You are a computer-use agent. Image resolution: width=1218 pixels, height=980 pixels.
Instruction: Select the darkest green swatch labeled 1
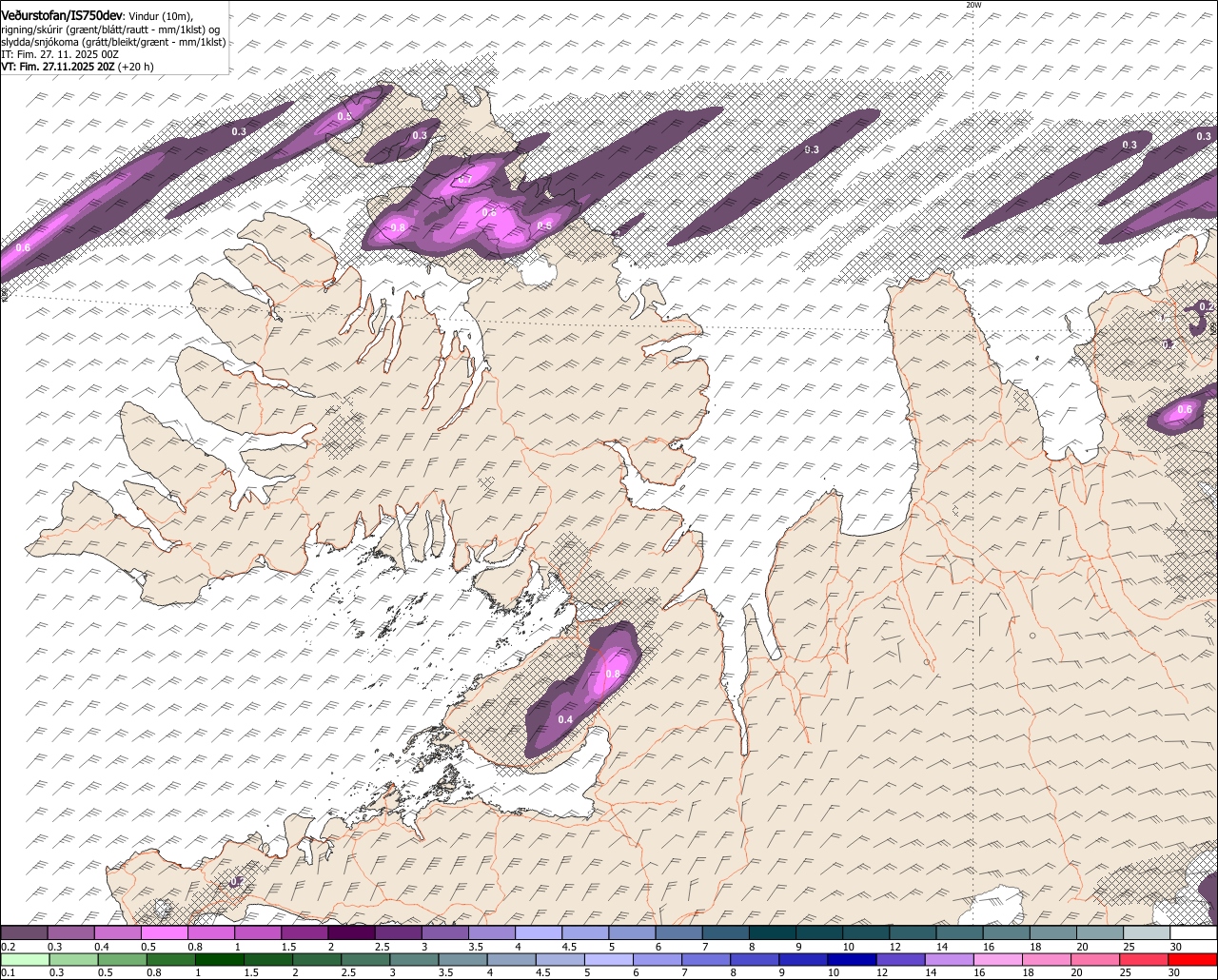(220, 960)
